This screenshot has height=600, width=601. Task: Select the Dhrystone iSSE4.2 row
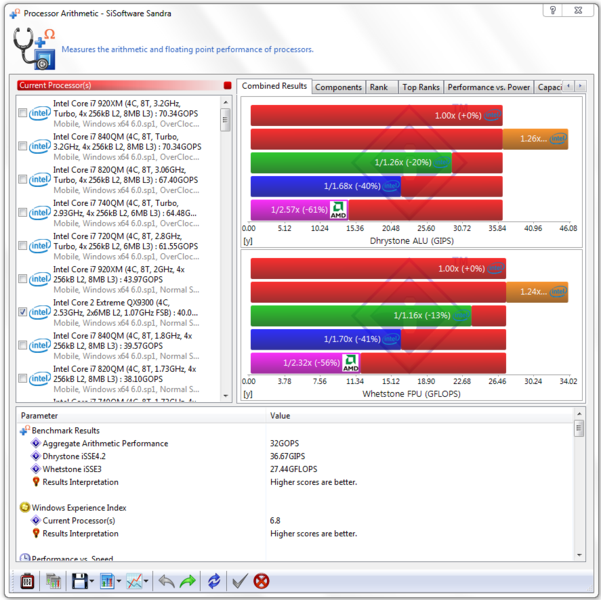click(x=295, y=456)
